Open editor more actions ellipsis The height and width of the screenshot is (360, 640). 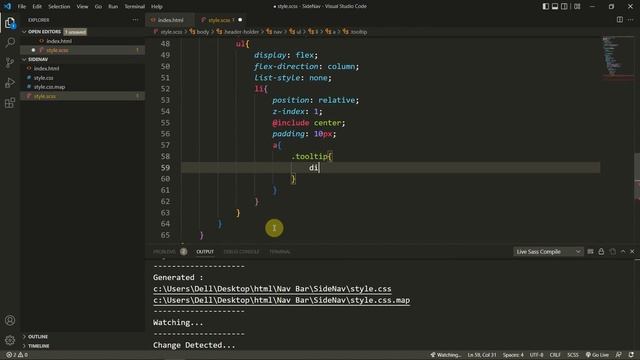click(x=631, y=20)
